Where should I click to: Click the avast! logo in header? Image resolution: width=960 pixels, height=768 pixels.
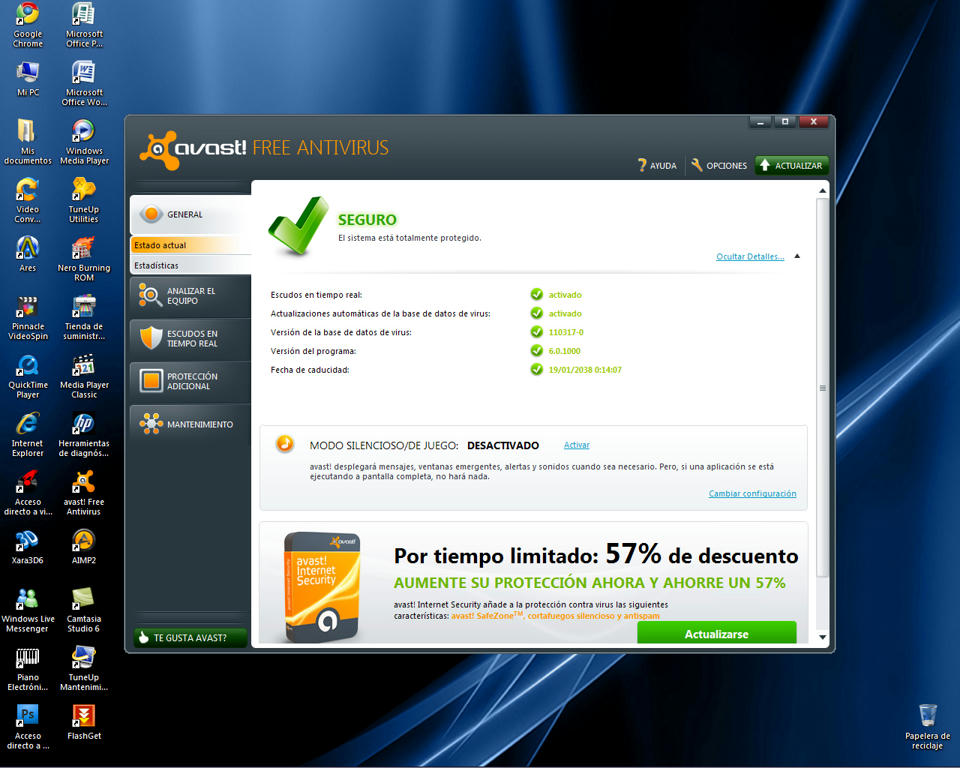point(192,149)
